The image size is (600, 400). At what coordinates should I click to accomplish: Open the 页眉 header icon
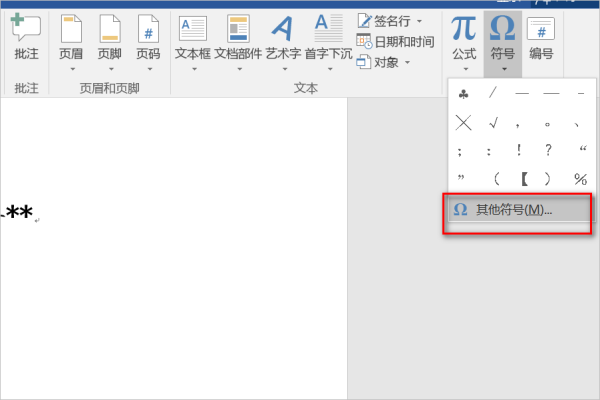pos(71,29)
